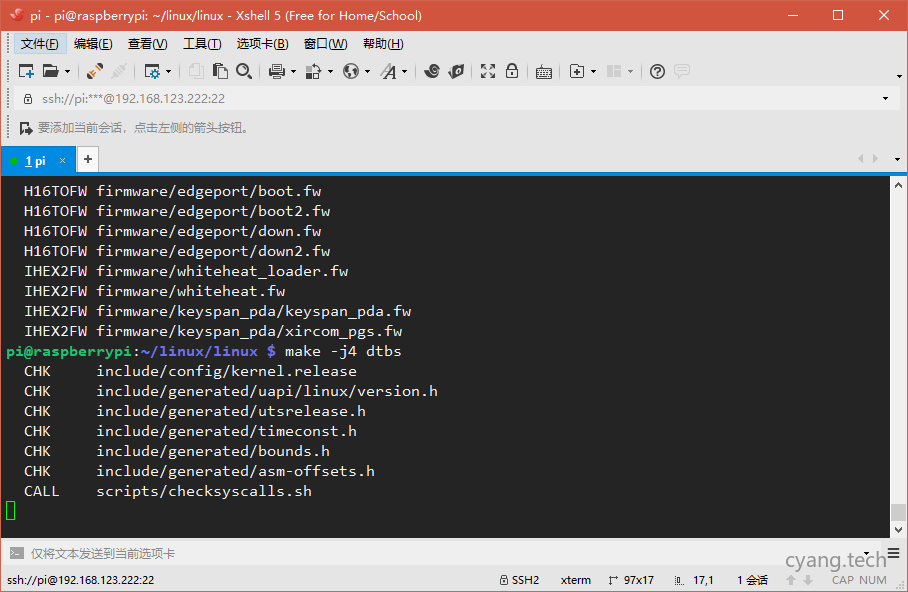Open the 工具(T) menu
Screen dimensions: 908x592
click(202, 44)
